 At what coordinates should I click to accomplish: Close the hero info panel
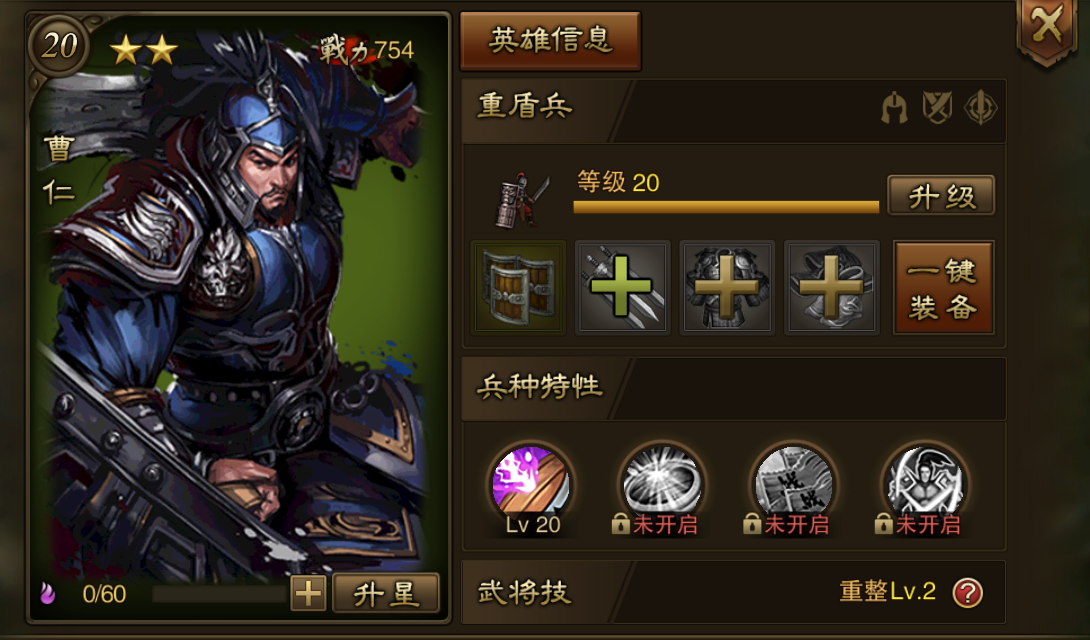(x=1046, y=28)
